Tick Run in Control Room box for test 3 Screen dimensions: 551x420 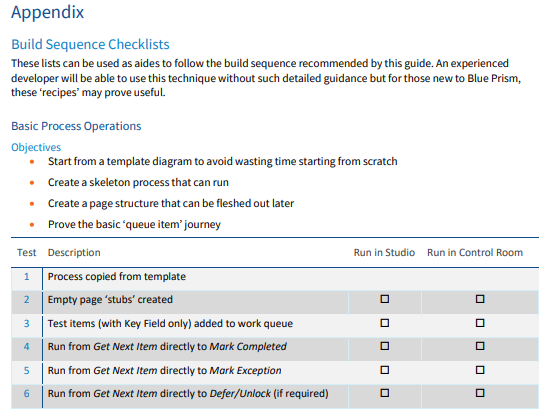(480, 323)
